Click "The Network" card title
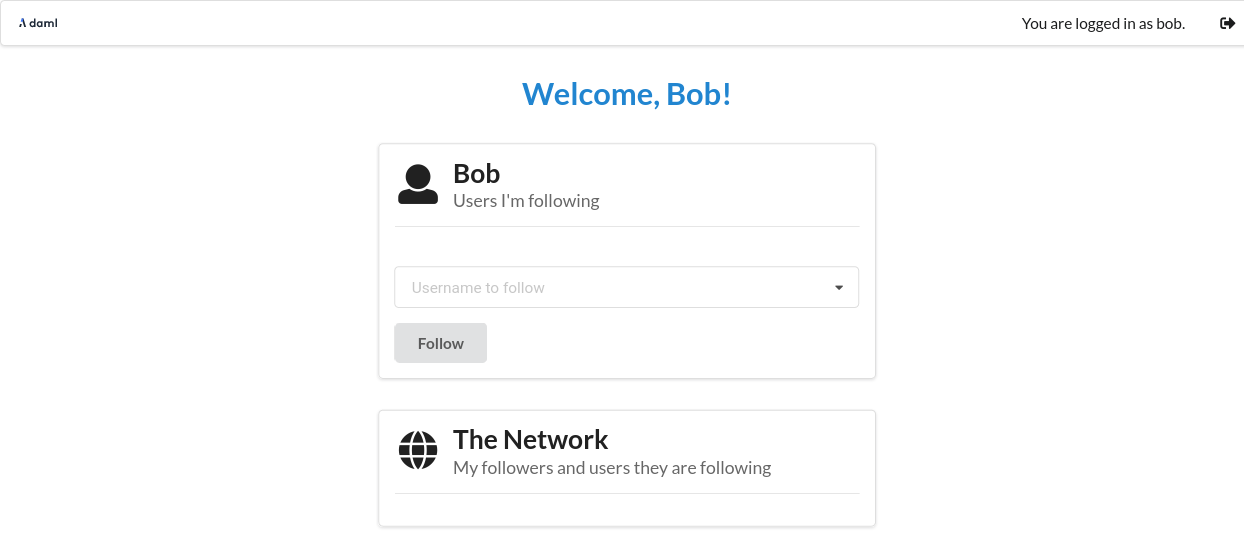This screenshot has height=537, width=1244. click(x=530, y=439)
